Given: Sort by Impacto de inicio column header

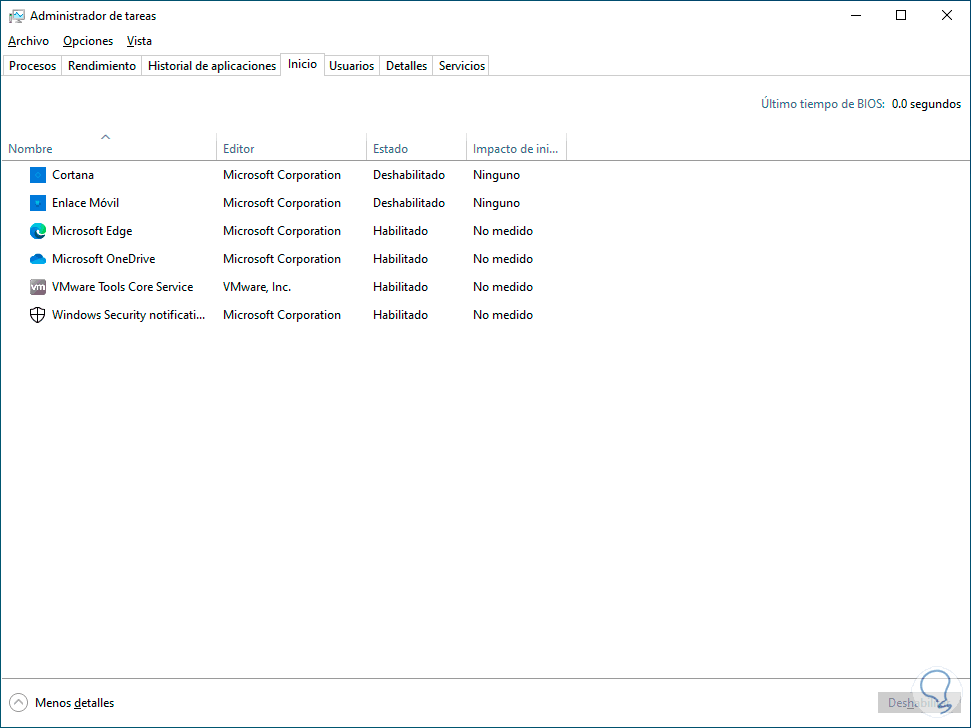Looking at the screenshot, I should tap(516, 146).
